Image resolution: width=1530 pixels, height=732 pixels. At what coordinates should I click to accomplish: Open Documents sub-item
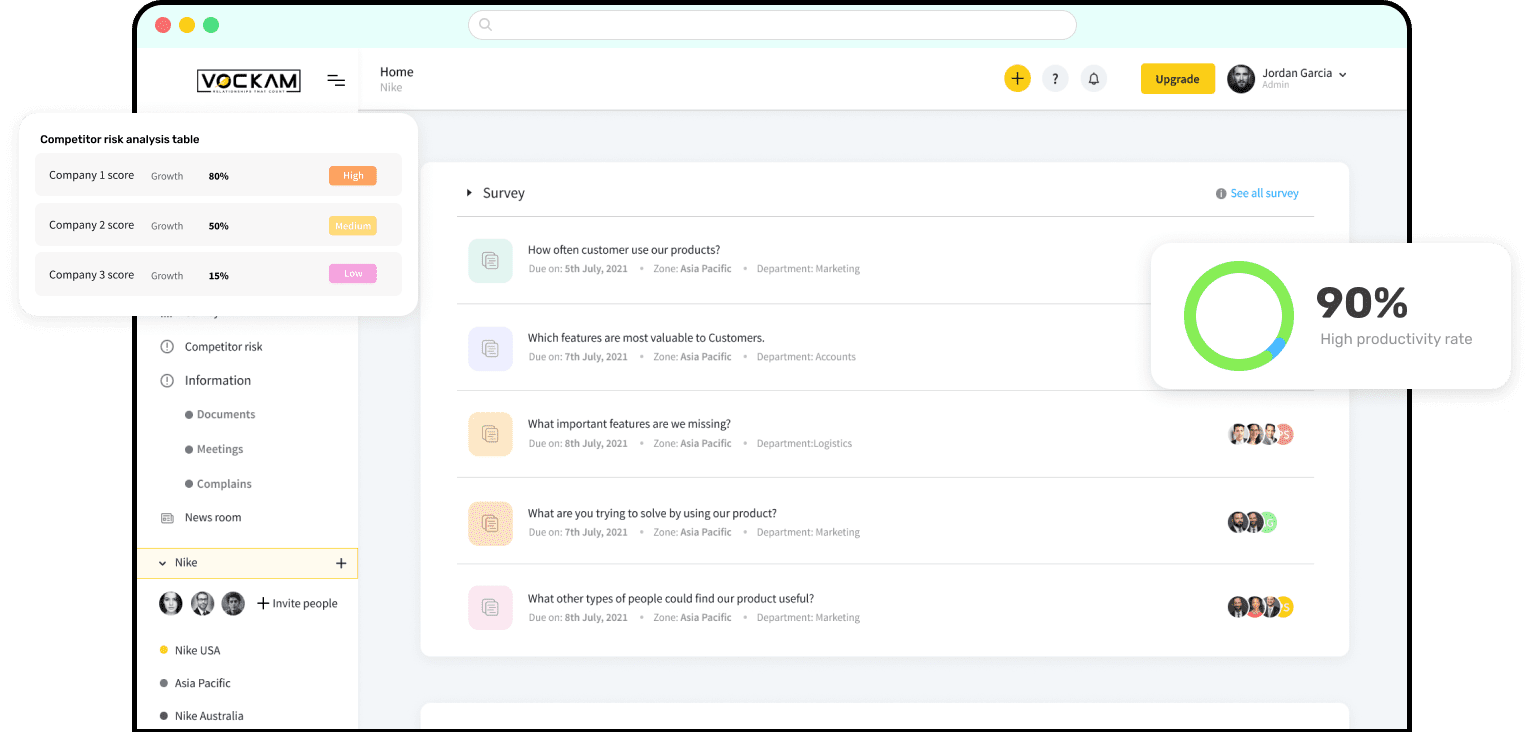(x=226, y=415)
